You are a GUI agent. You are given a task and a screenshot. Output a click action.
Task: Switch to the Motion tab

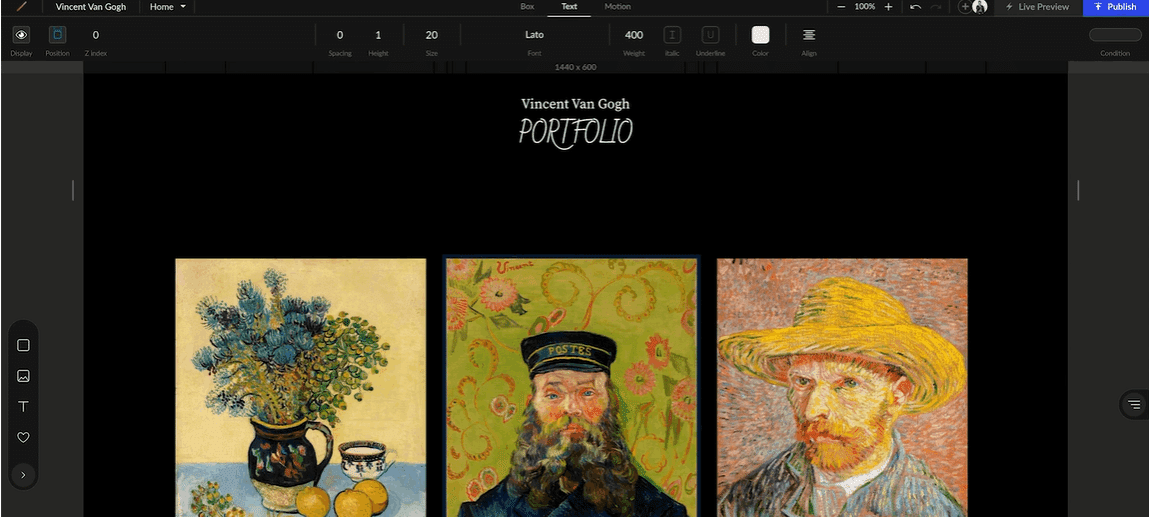click(618, 7)
